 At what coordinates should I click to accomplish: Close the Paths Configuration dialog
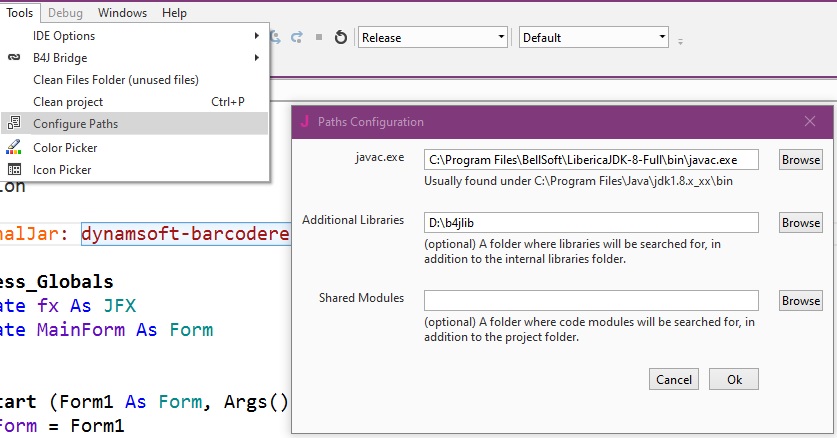click(x=810, y=121)
